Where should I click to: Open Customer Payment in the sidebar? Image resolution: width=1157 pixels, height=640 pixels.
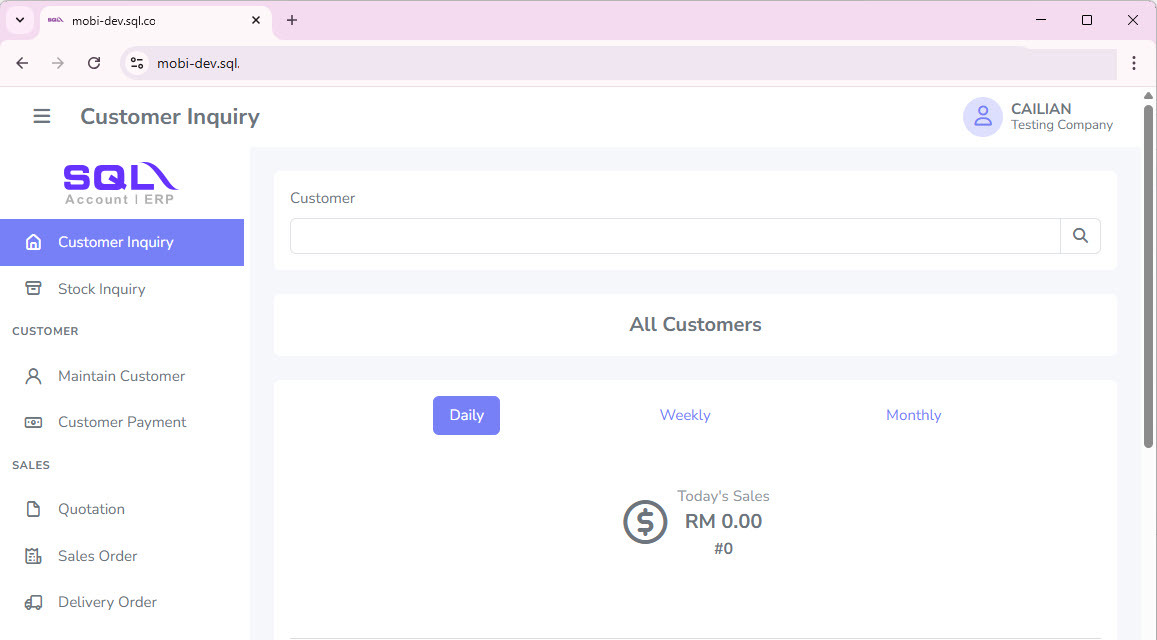click(x=122, y=422)
